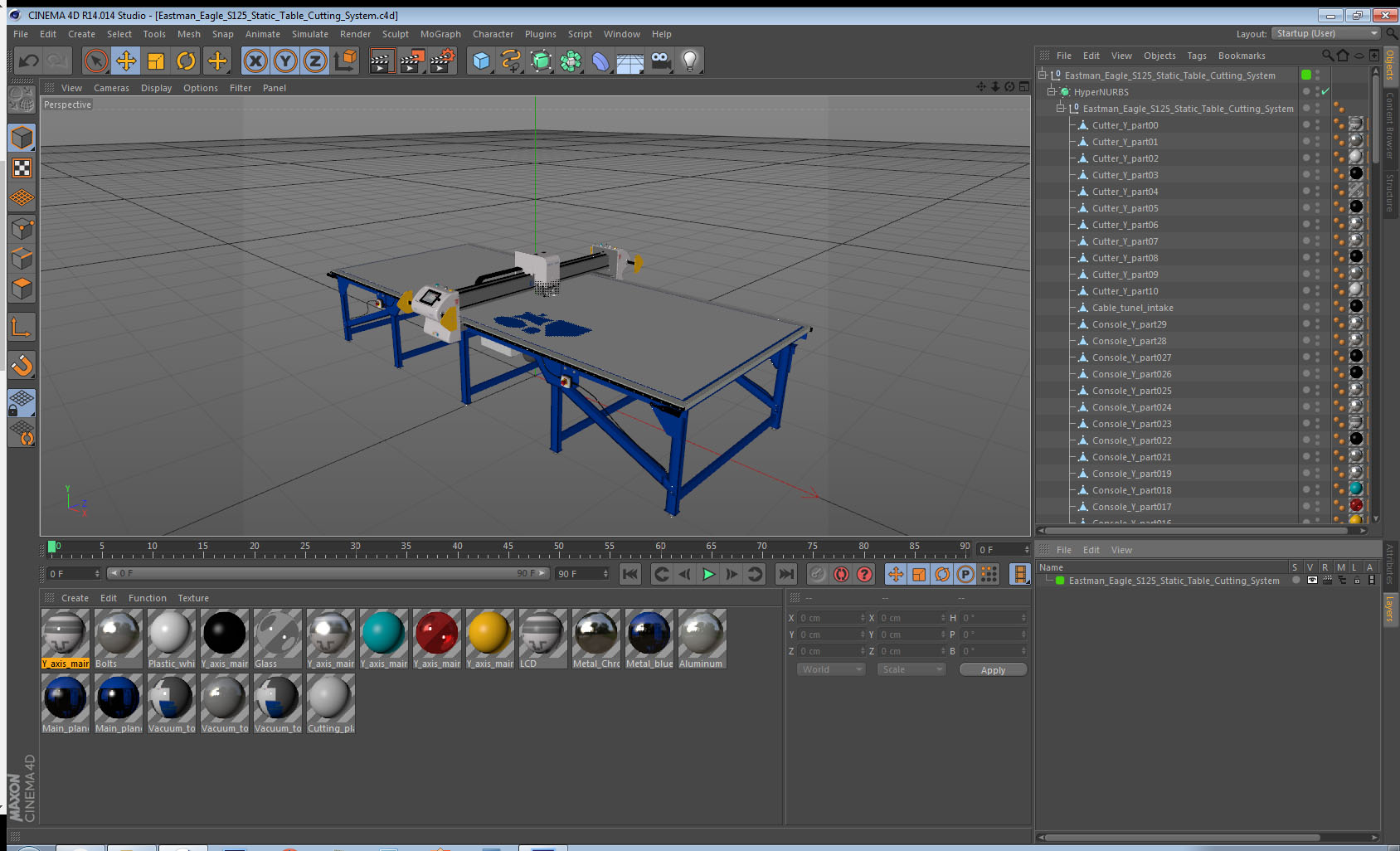This screenshot has width=1400, height=851.
Task: Open the spline pen tools
Action: coord(511,61)
